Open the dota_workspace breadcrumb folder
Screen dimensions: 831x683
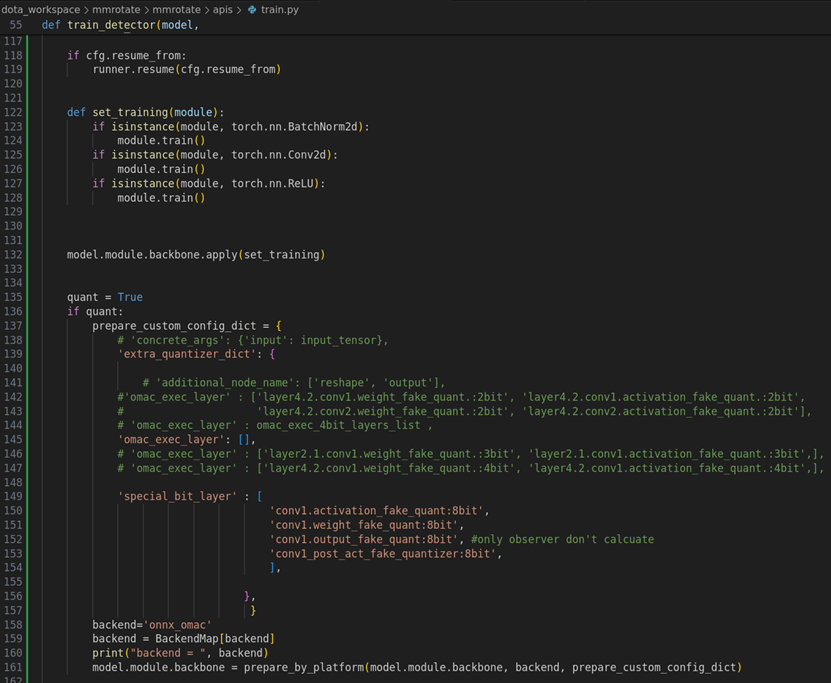[x=41, y=9]
